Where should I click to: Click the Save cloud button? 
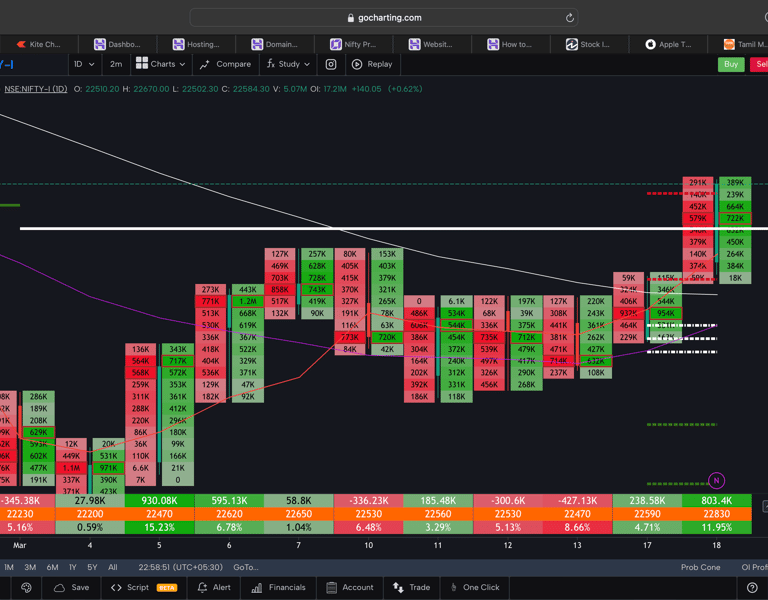pyautogui.click(x=72, y=587)
